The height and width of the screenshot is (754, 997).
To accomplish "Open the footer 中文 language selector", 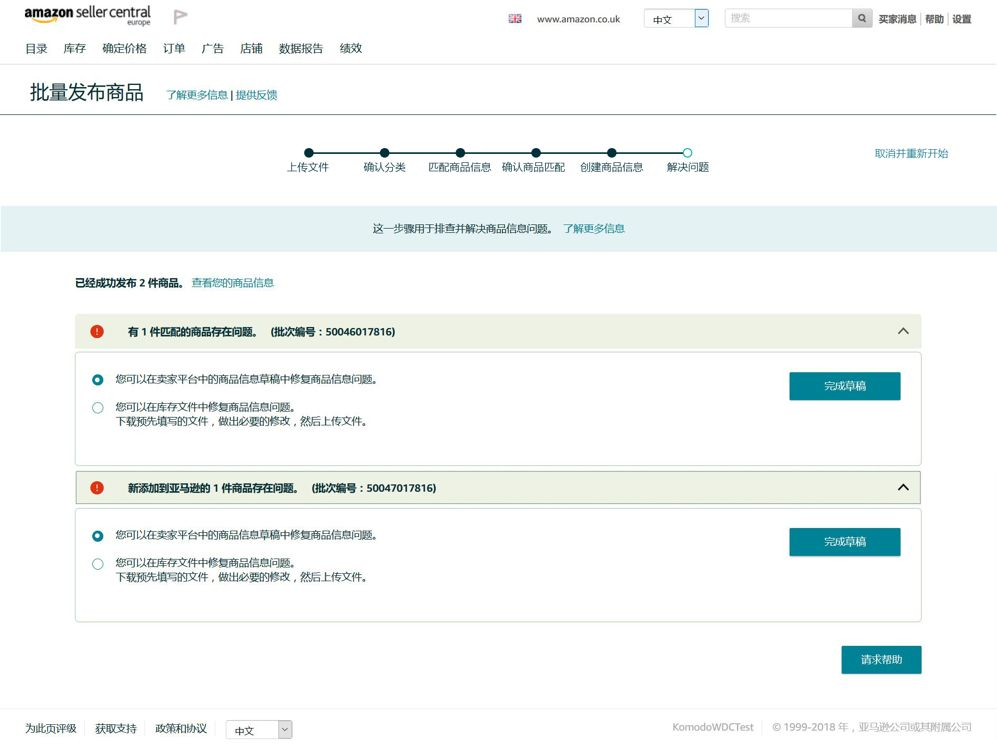I will tap(259, 730).
